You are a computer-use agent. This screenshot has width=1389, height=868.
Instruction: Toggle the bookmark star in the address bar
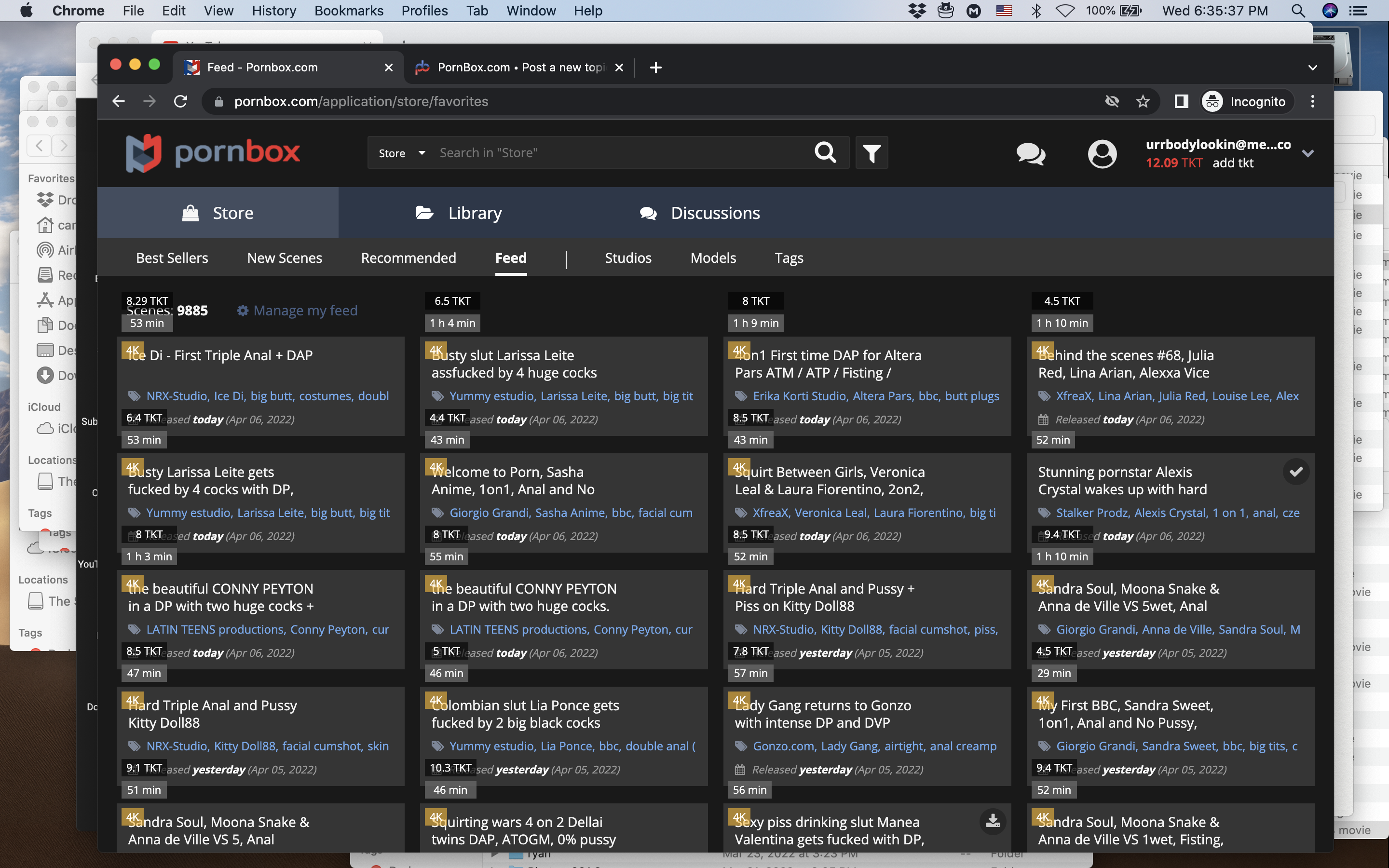(x=1143, y=102)
